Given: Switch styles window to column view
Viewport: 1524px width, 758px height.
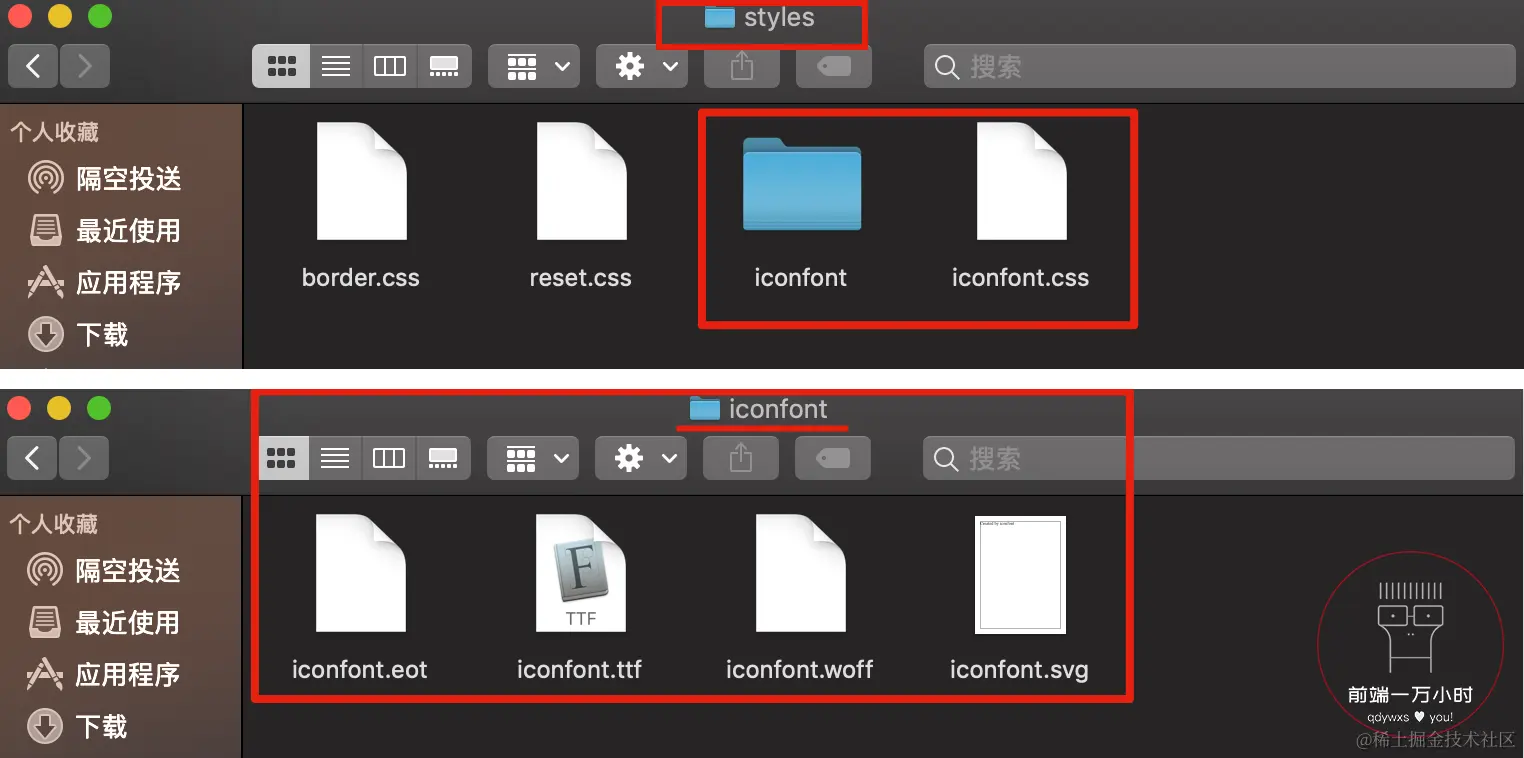Looking at the screenshot, I should coord(390,67).
